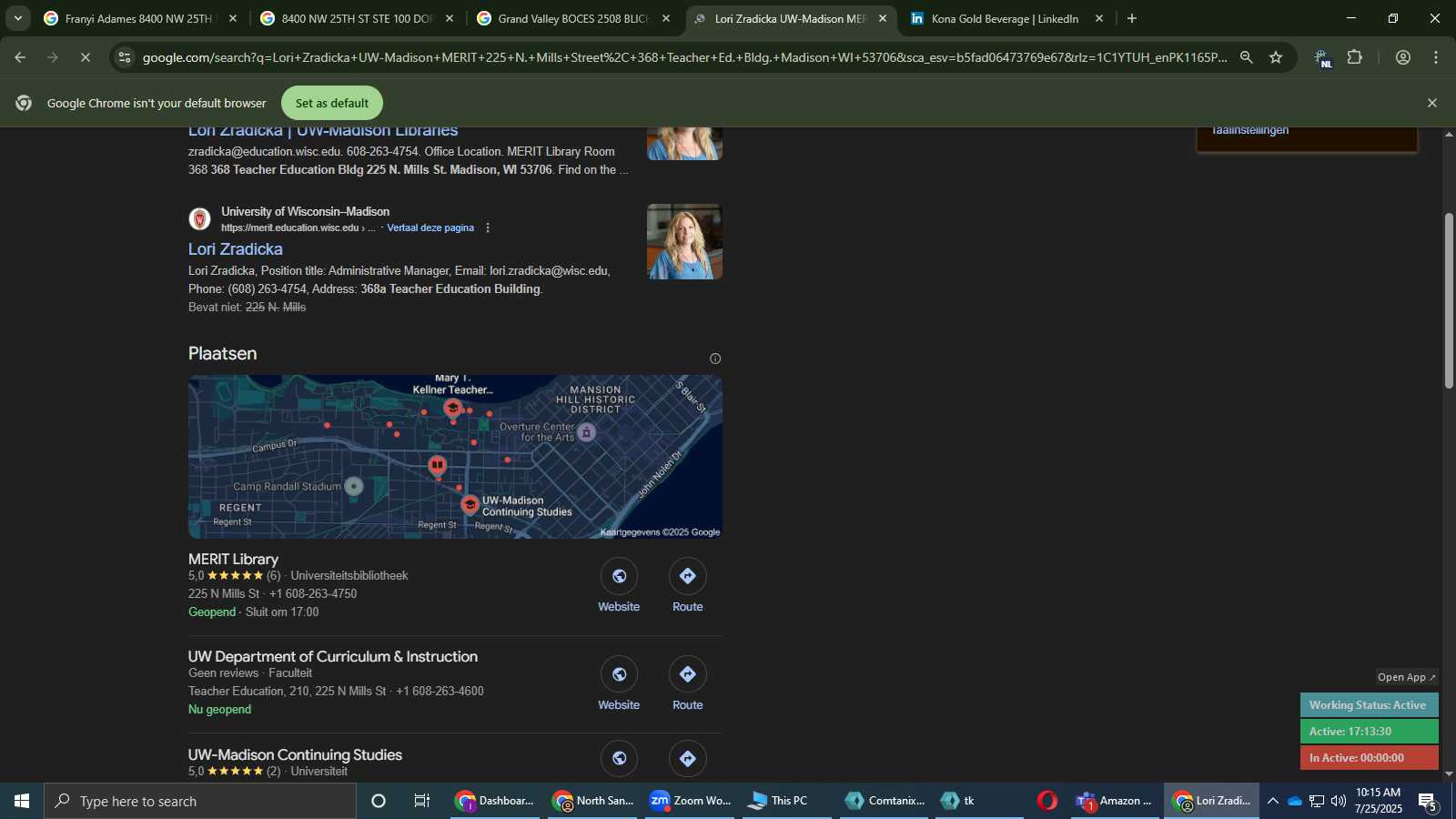Open the Chrome profile icon
The height and width of the screenshot is (819, 1456).
click(x=1403, y=57)
